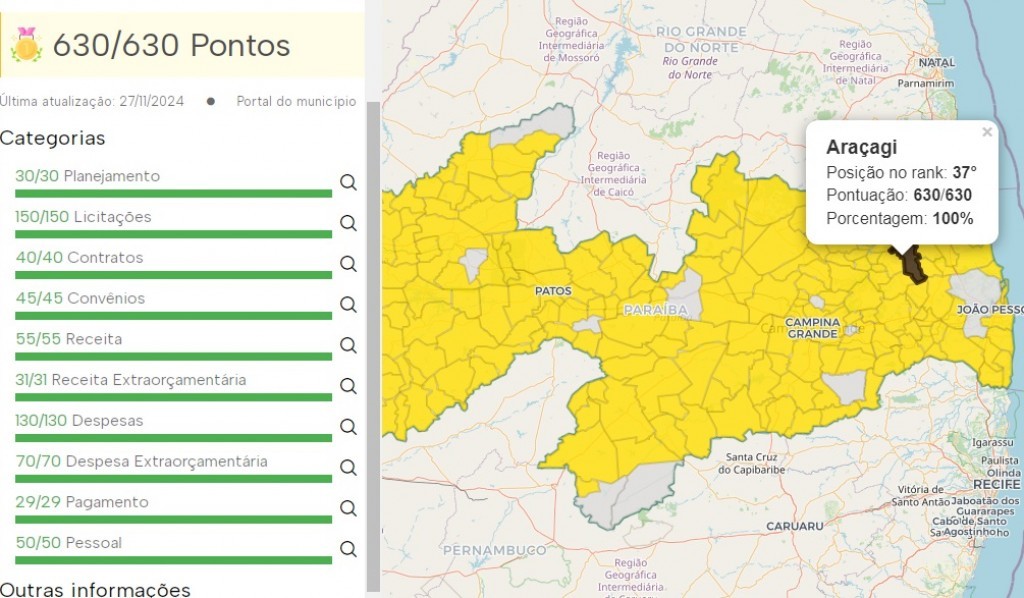Viewport: 1024px width, 598px height.
Task: Open Receita Extraorçamentária magnifier icon
Action: [x=348, y=386]
